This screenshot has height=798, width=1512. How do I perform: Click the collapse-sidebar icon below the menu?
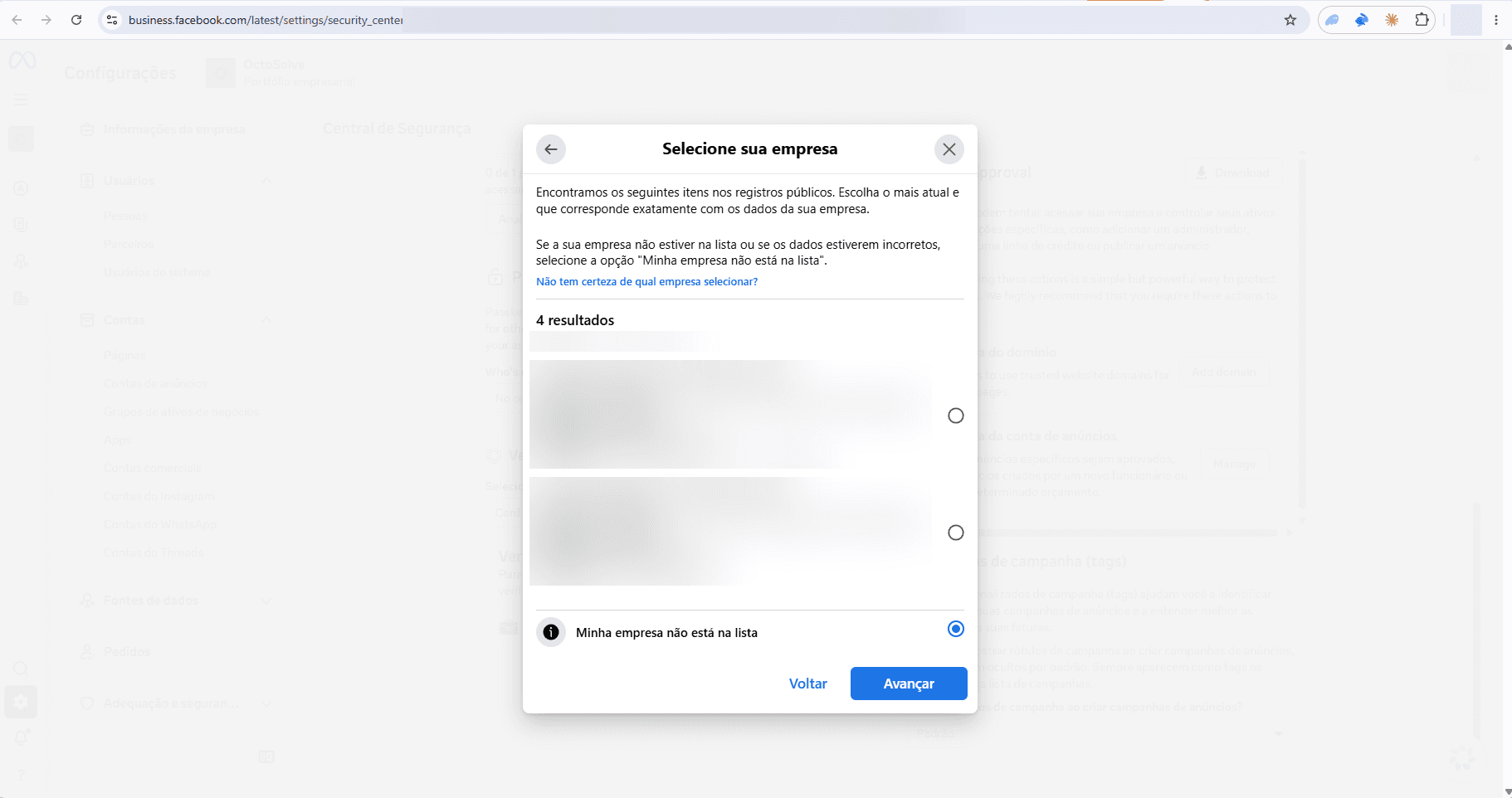[266, 757]
